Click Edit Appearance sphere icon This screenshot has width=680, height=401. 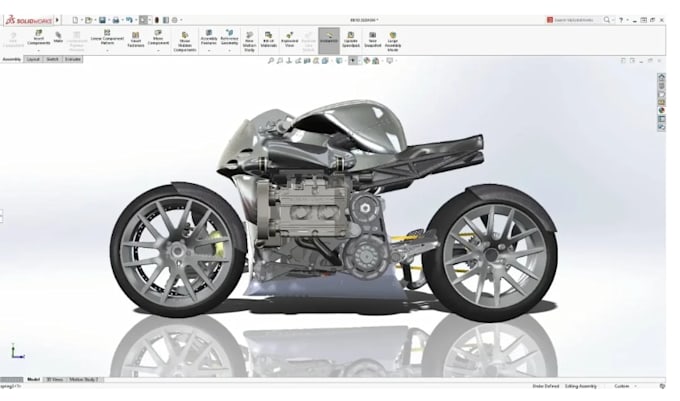pyautogui.click(x=366, y=61)
